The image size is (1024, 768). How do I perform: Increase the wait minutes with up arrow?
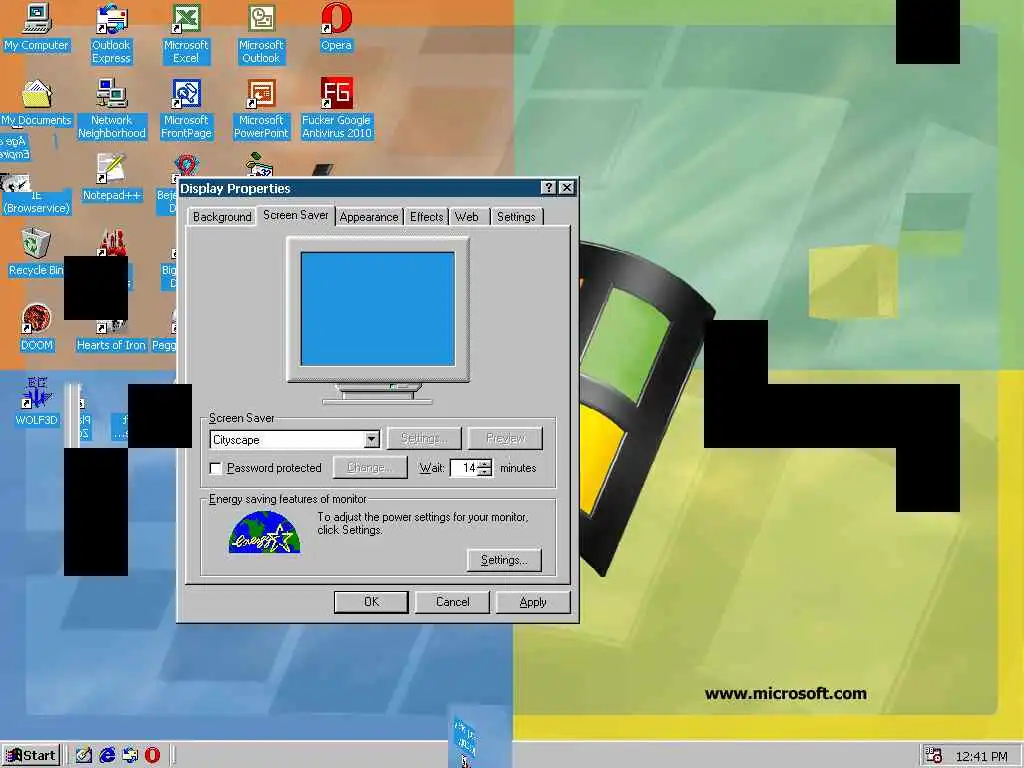pyautogui.click(x=484, y=464)
